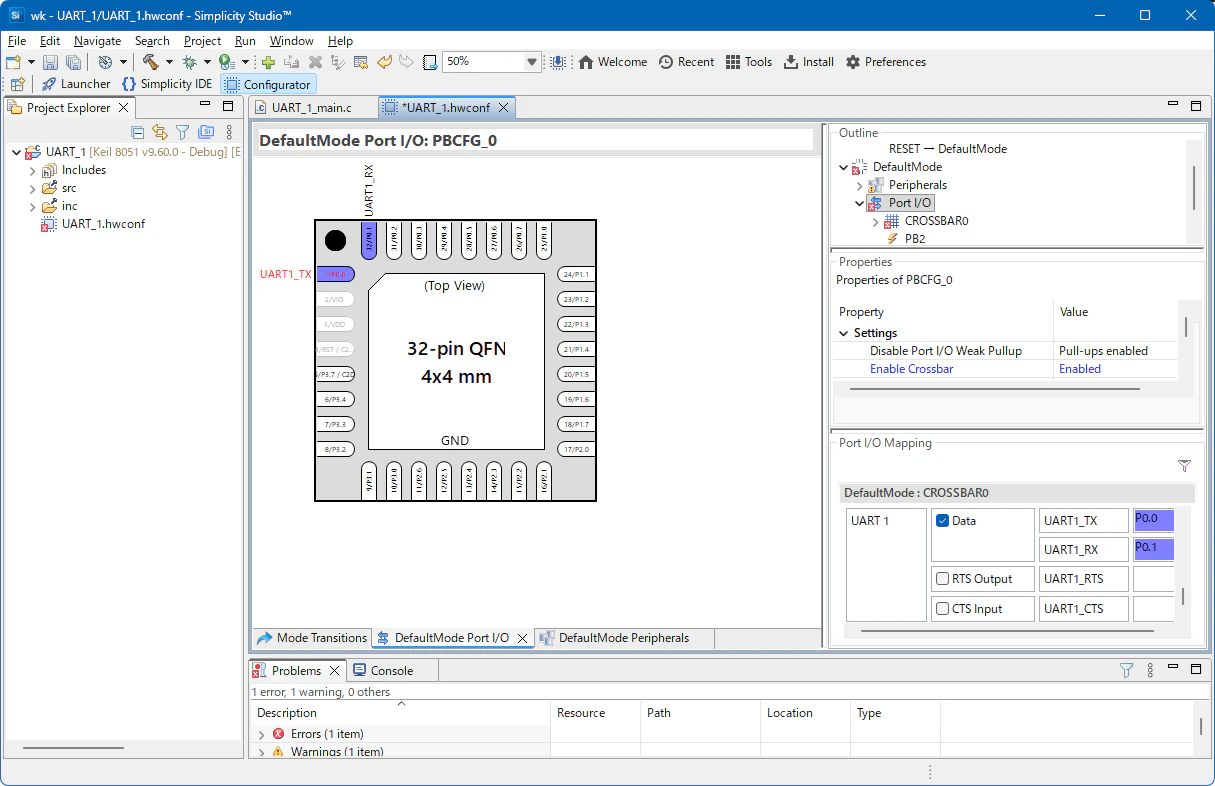Open the Welcome home page
This screenshot has width=1215, height=786.
[x=613, y=62]
